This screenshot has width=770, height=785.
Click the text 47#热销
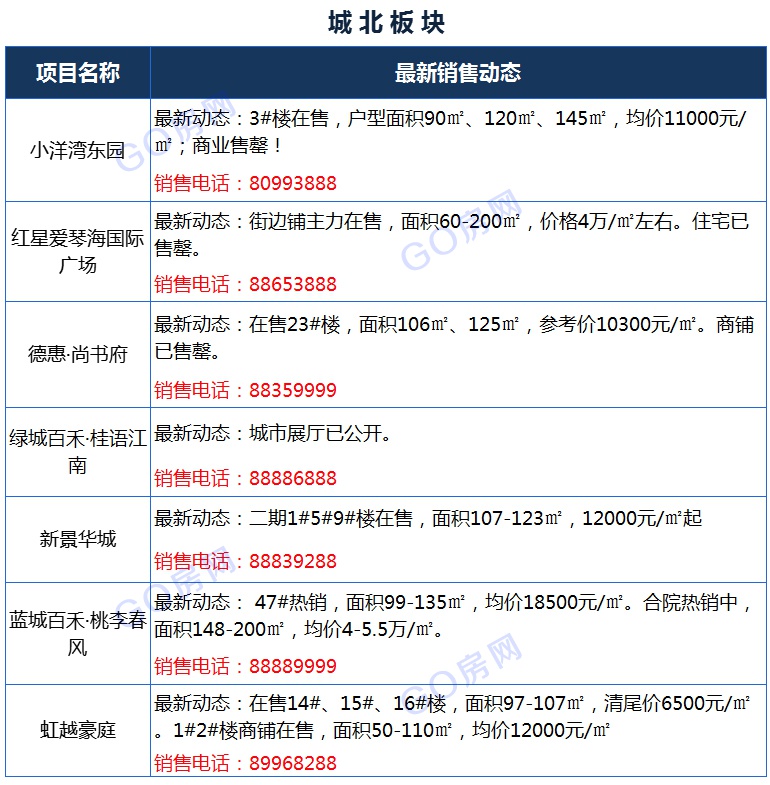291,602
